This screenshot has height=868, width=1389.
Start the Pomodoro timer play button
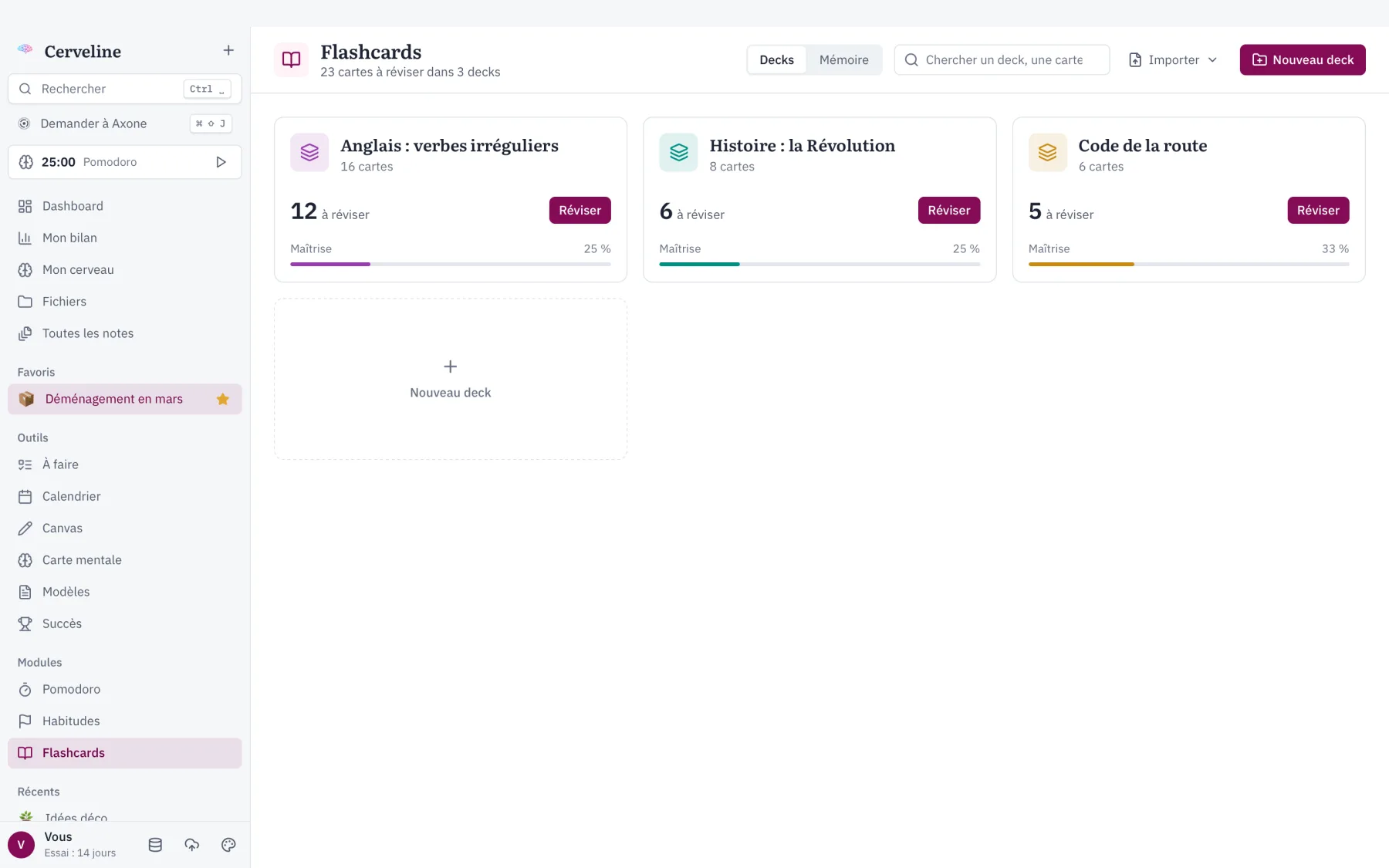[221, 162]
